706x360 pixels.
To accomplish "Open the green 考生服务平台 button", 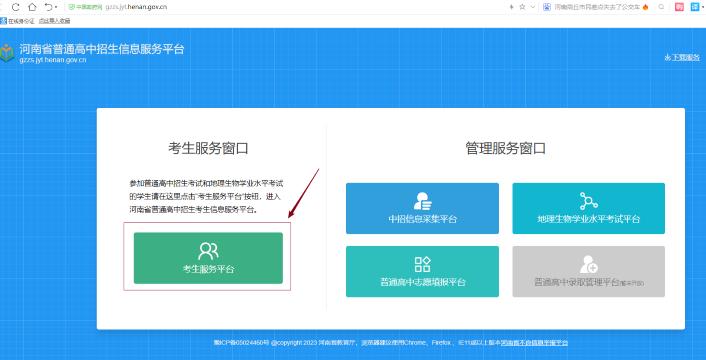I will point(208,258).
